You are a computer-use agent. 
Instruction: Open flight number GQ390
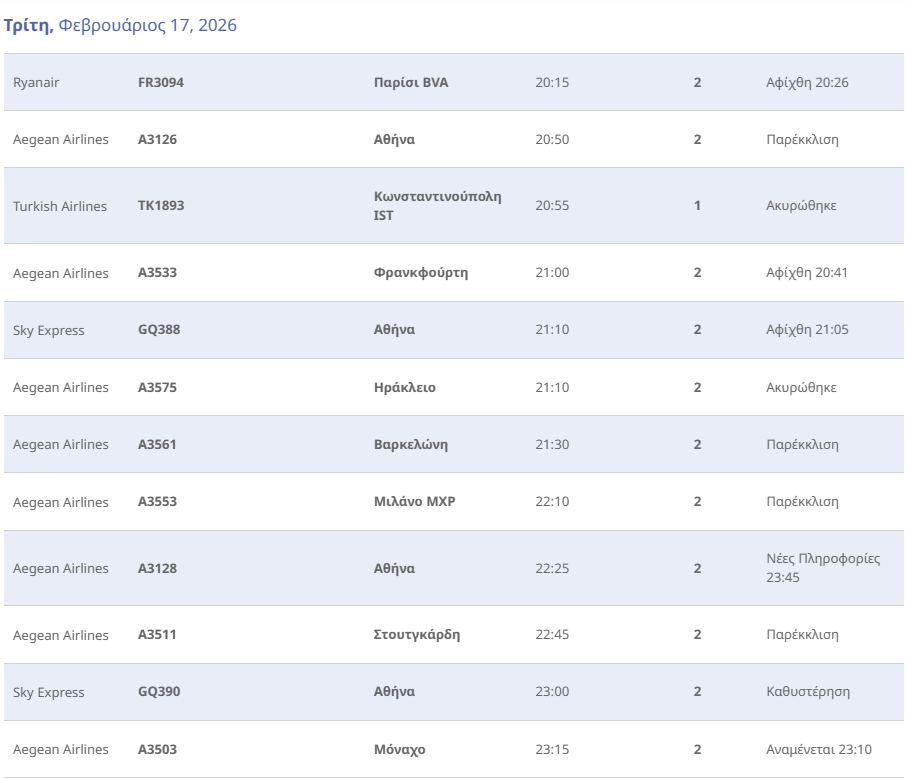(159, 692)
